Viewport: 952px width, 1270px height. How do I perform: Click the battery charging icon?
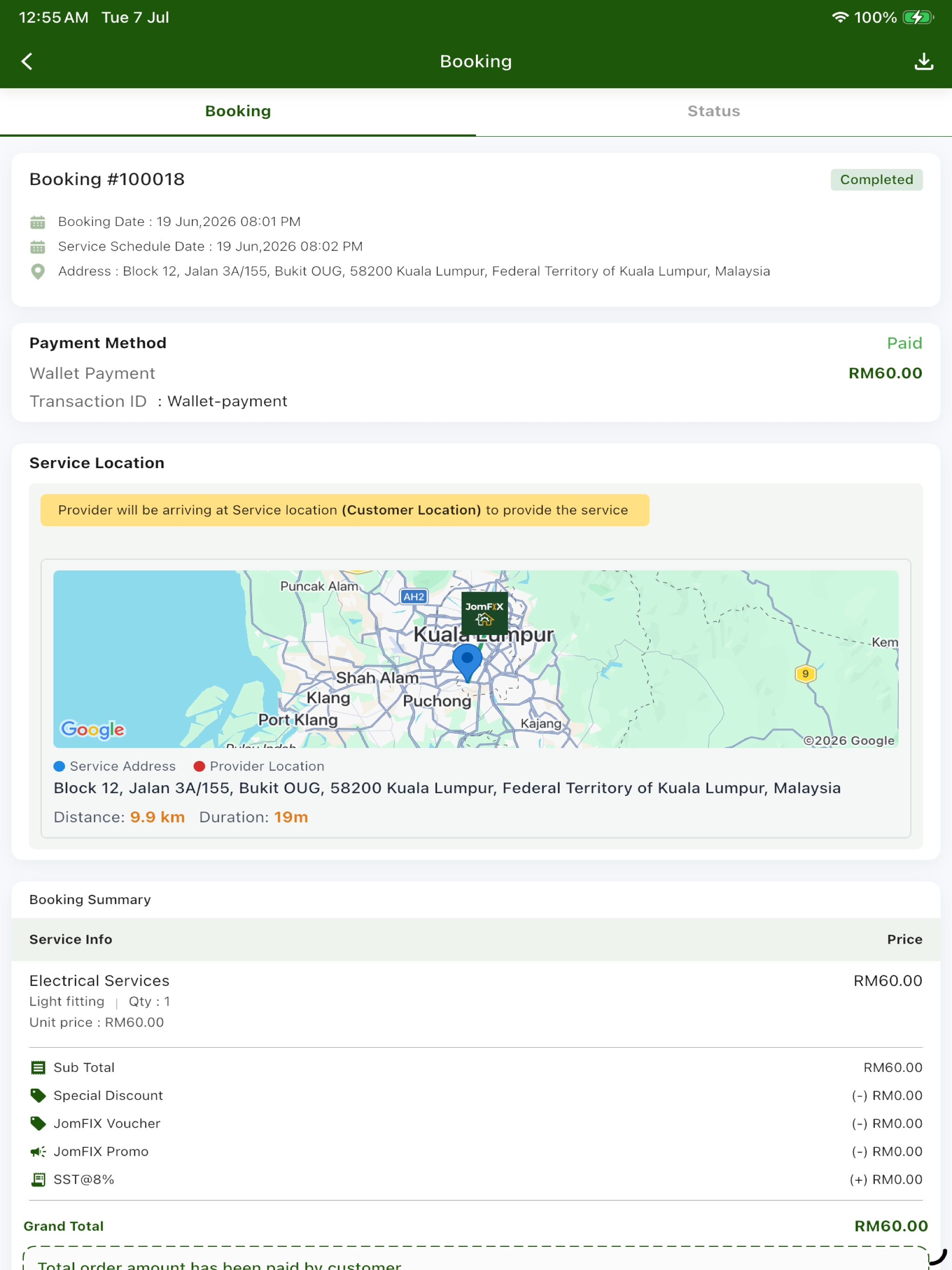point(918,17)
